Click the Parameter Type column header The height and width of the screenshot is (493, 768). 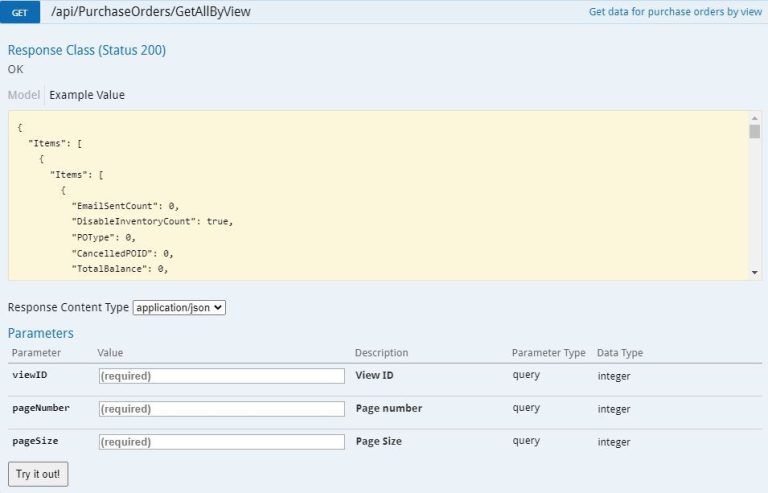tap(549, 352)
